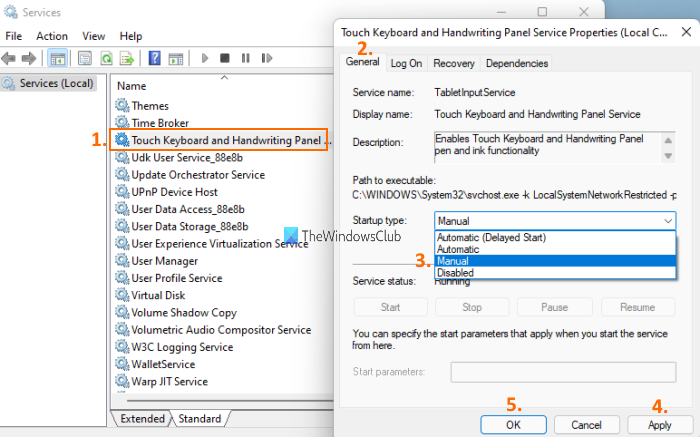The width and height of the screenshot is (700, 437).
Task: Open the Help menu
Action: pos(131,36)
